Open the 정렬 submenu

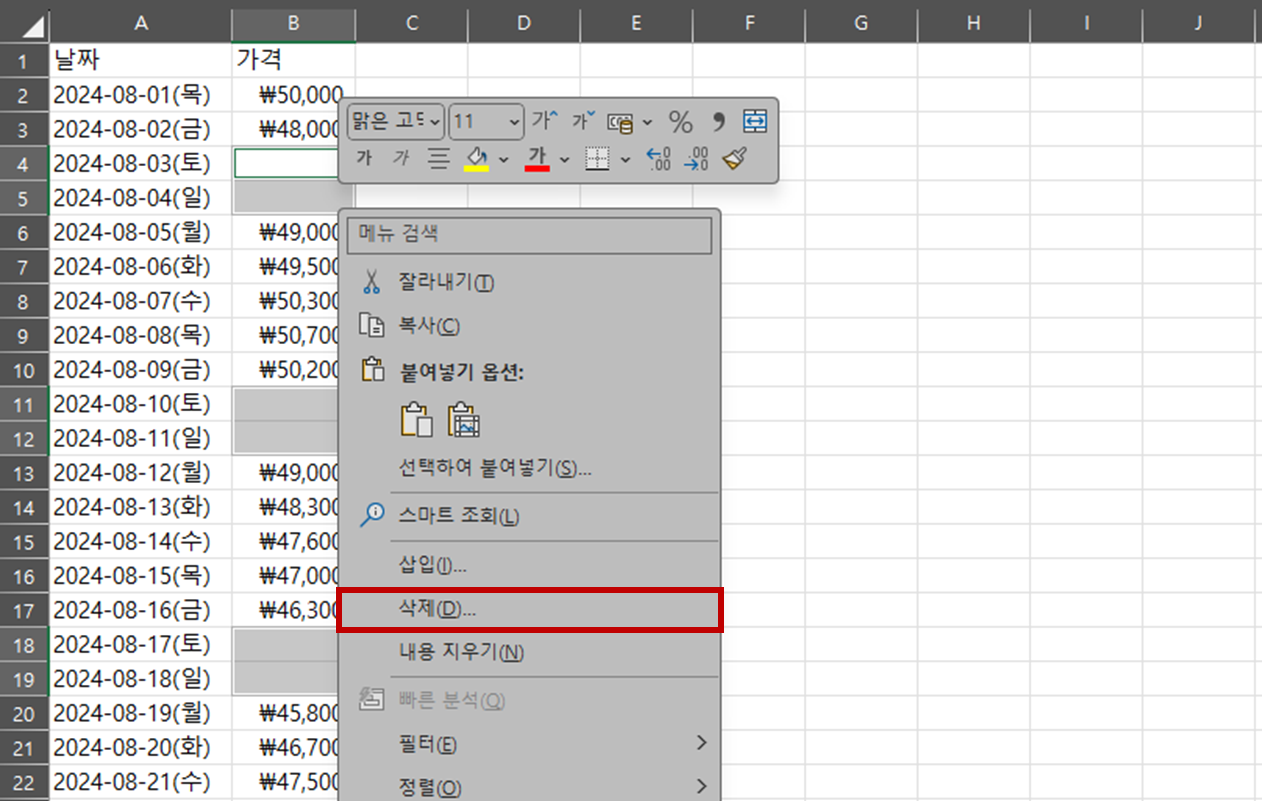(x=530, y=787)
